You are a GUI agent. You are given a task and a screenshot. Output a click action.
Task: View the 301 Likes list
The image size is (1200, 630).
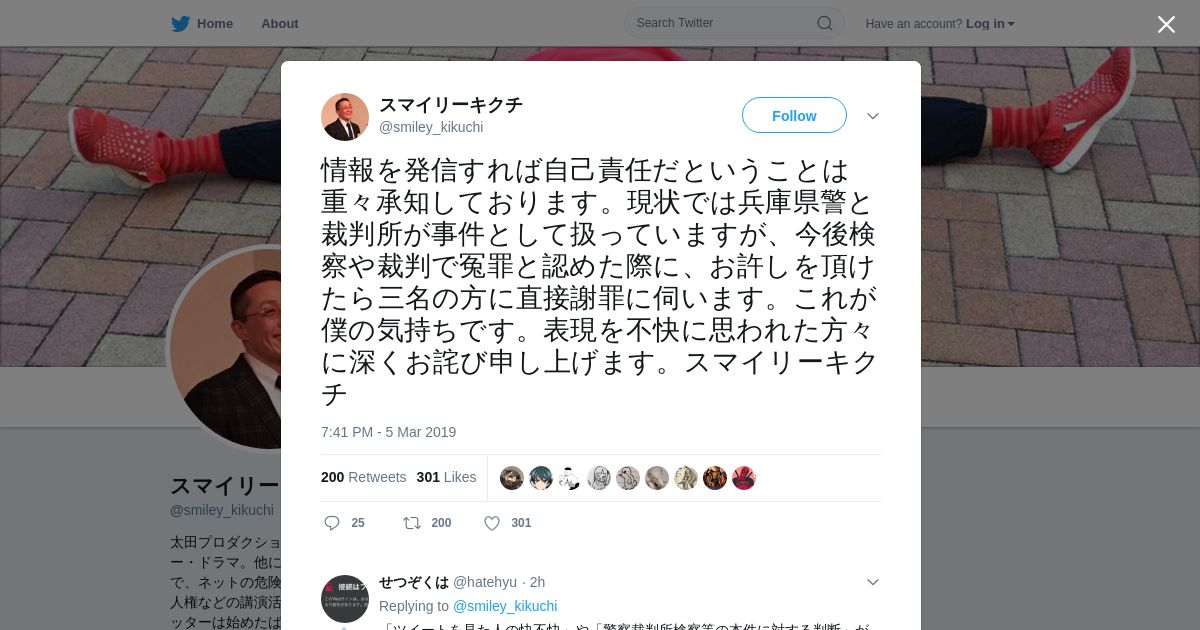tap(446, 477)
